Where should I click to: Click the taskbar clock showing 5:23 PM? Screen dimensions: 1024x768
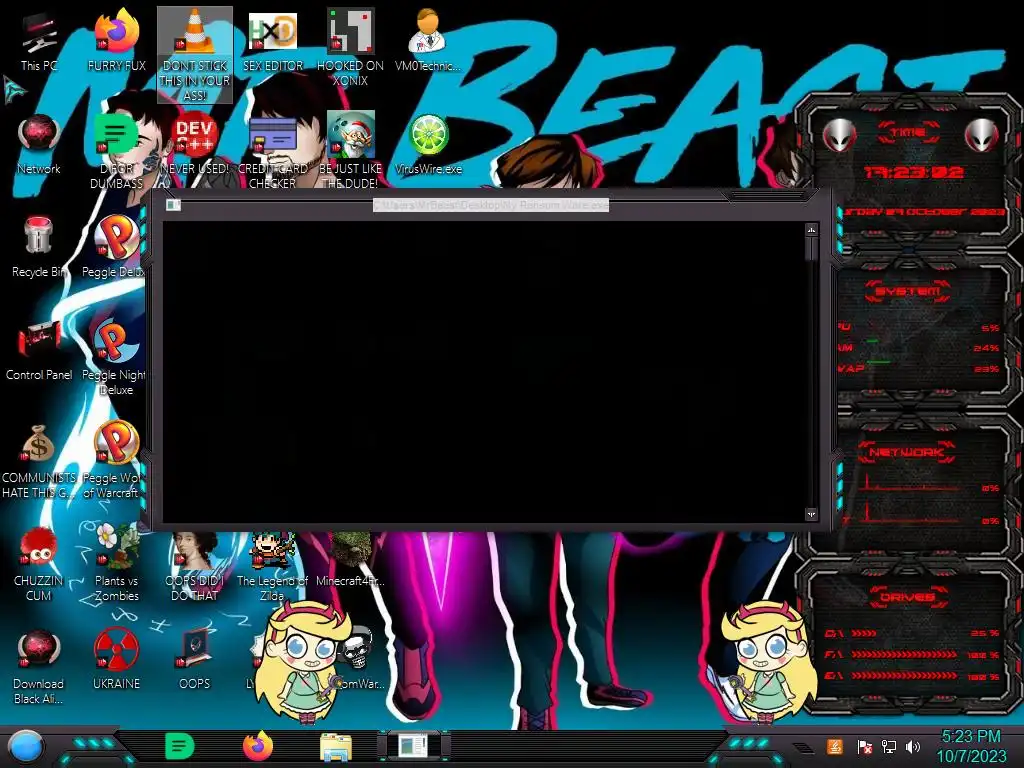[971, 746]
